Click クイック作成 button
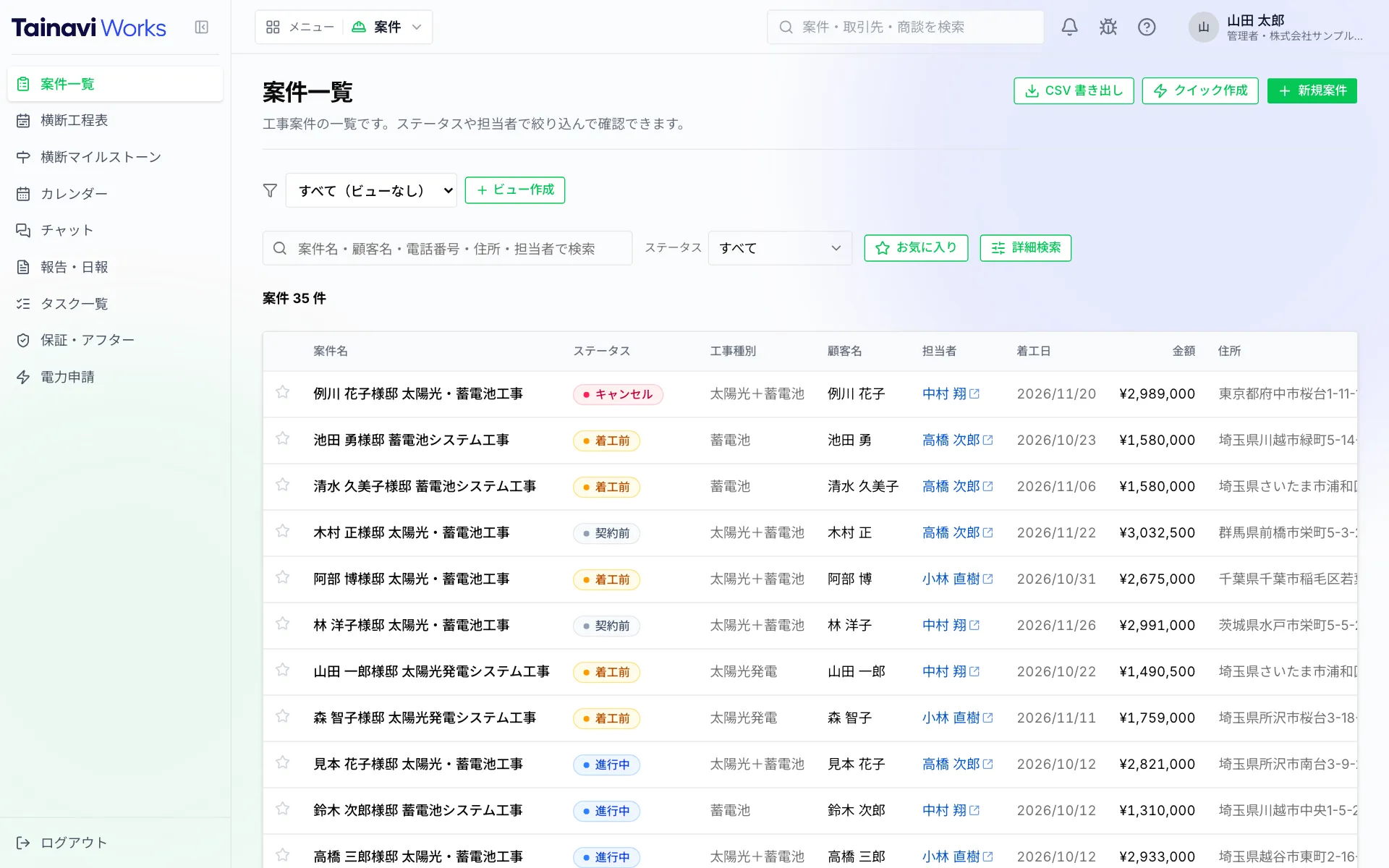Viewport: 1389px width, 868px height. 1200,91
